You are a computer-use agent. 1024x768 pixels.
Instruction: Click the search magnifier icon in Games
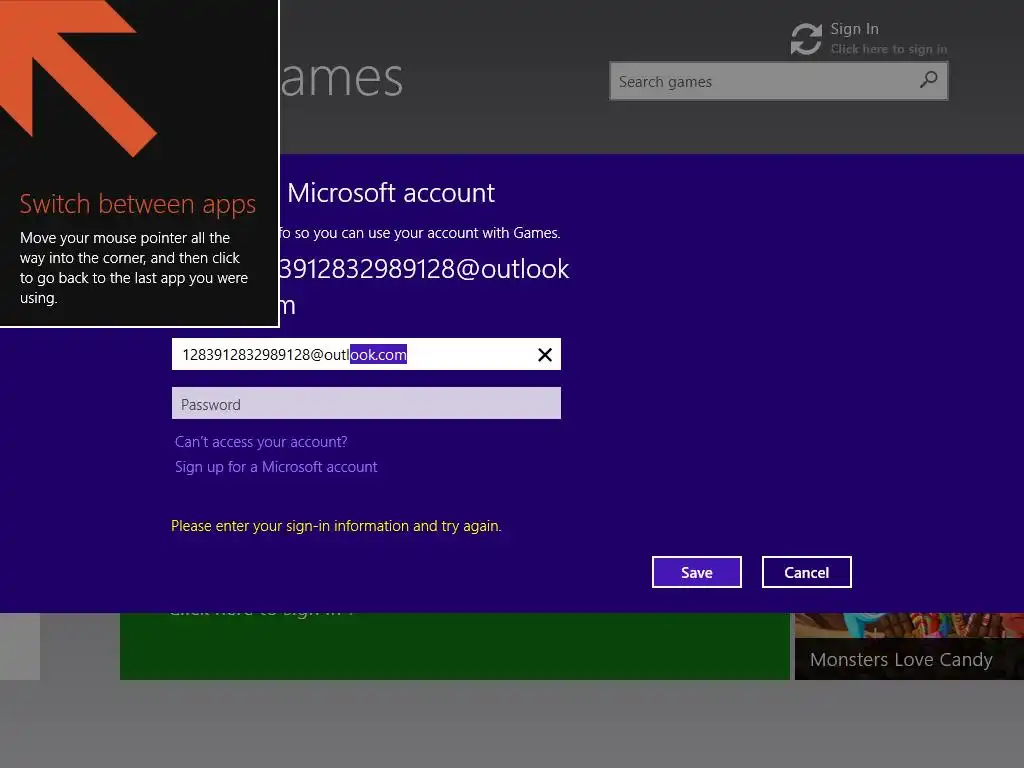(x=928, y=80)
